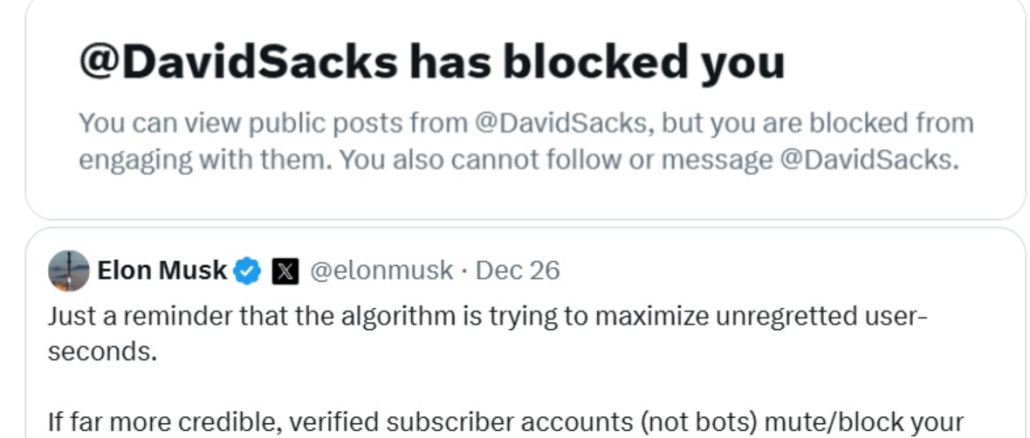Click the Dec 26 post timestamp
Image resolution: width=1030 pixels, height=438 pixels.
tap(517, 270)
